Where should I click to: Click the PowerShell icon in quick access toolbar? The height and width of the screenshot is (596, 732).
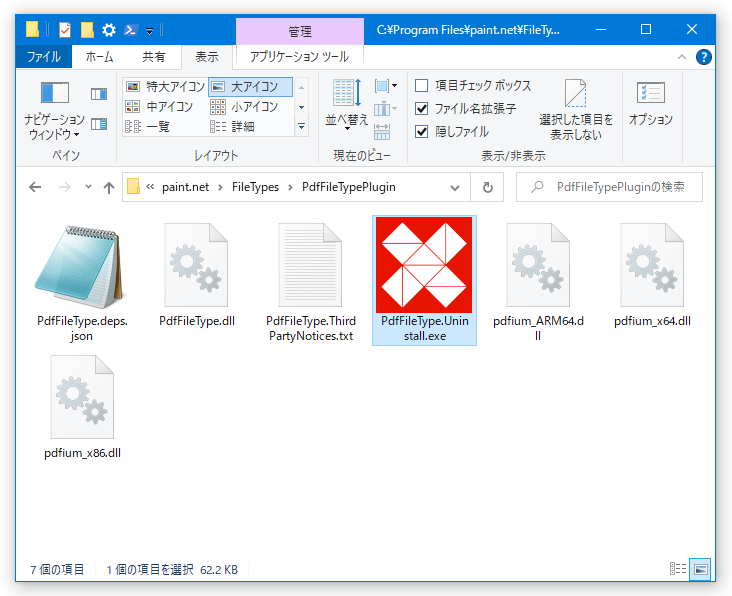click(x=130, y=30)
